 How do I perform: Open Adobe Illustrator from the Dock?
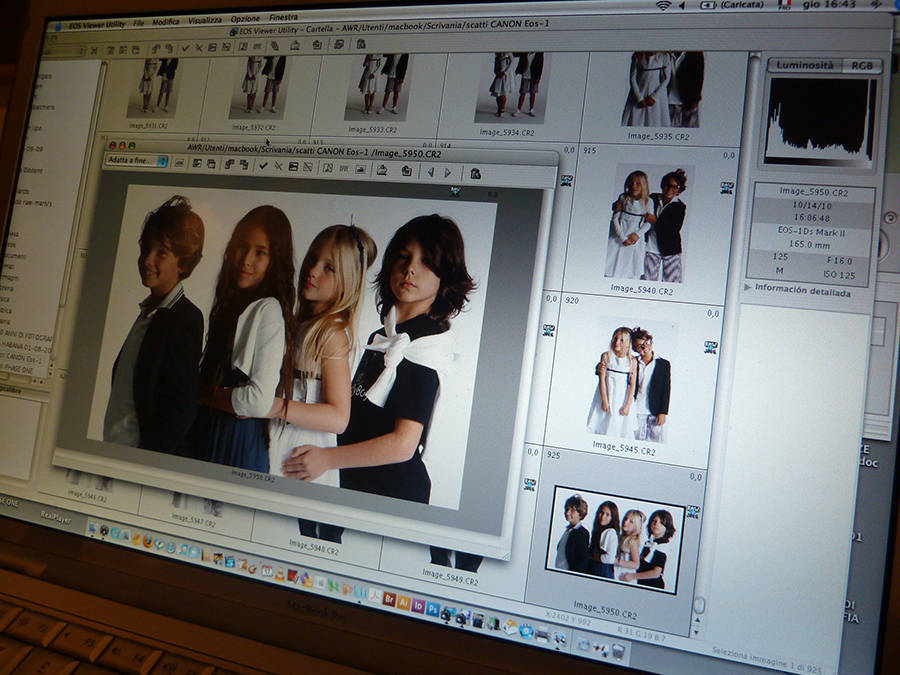coord(404,602)
